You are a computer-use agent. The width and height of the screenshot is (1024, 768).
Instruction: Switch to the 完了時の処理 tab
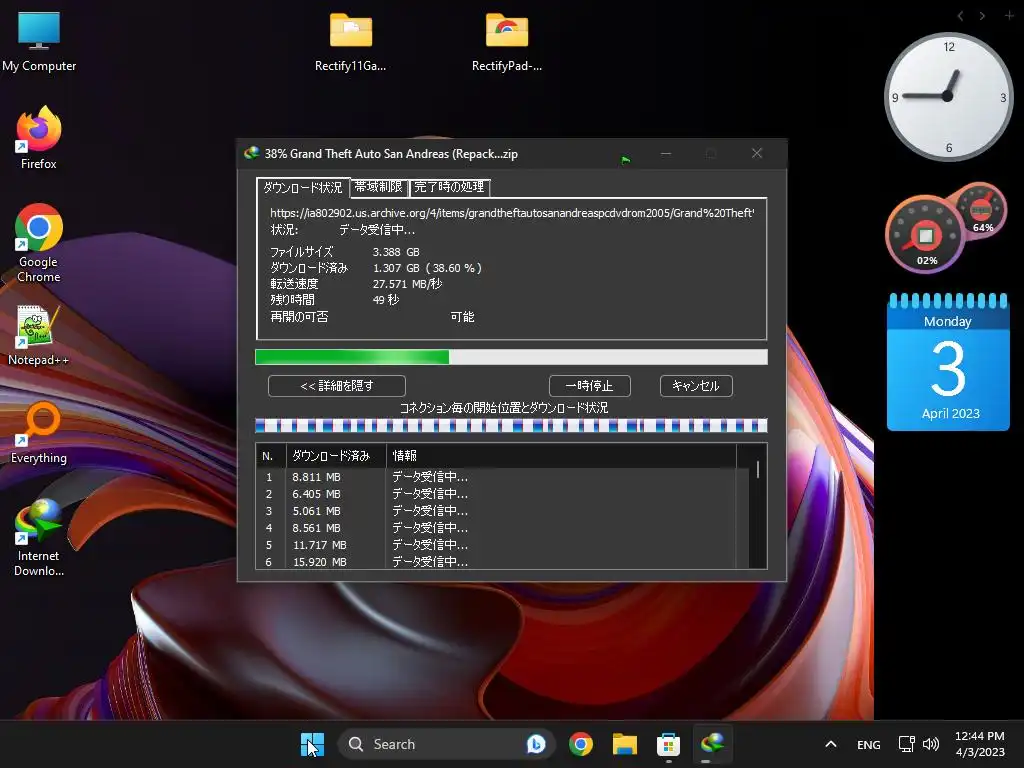click(x=449, y=187)
